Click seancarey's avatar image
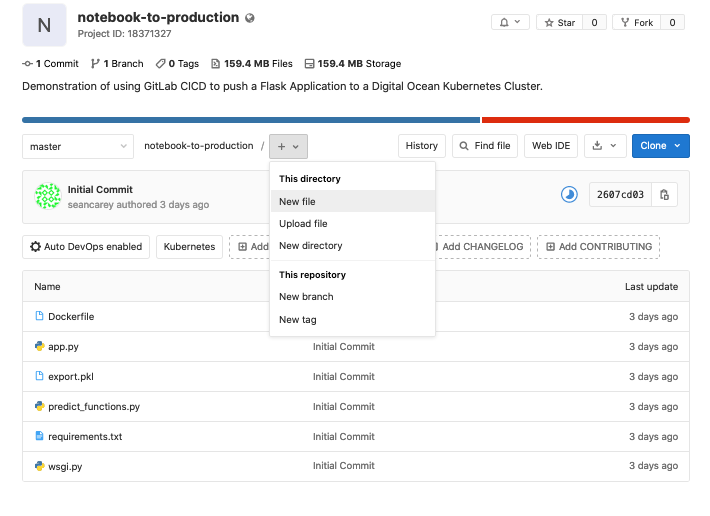710x516 pixels. coord(48,196)
